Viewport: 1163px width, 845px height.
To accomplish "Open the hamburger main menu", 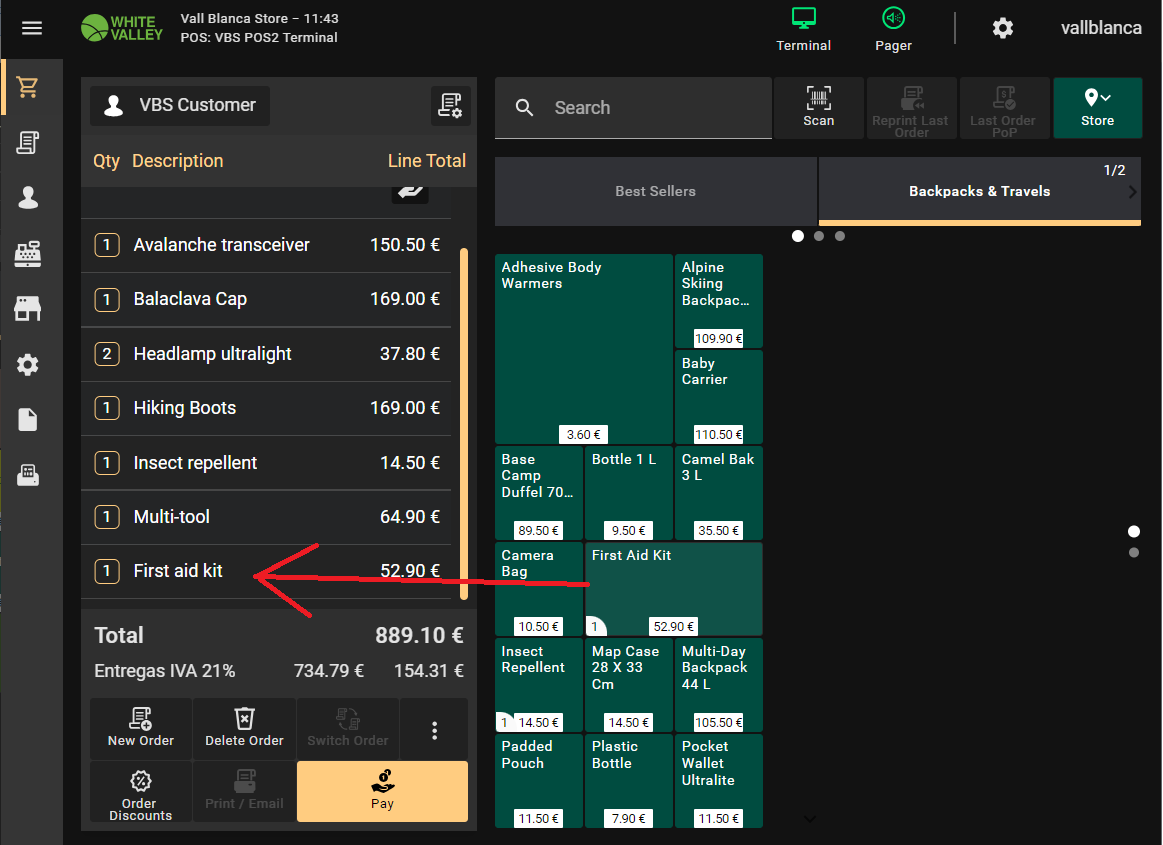I will [x=32, y=28].
